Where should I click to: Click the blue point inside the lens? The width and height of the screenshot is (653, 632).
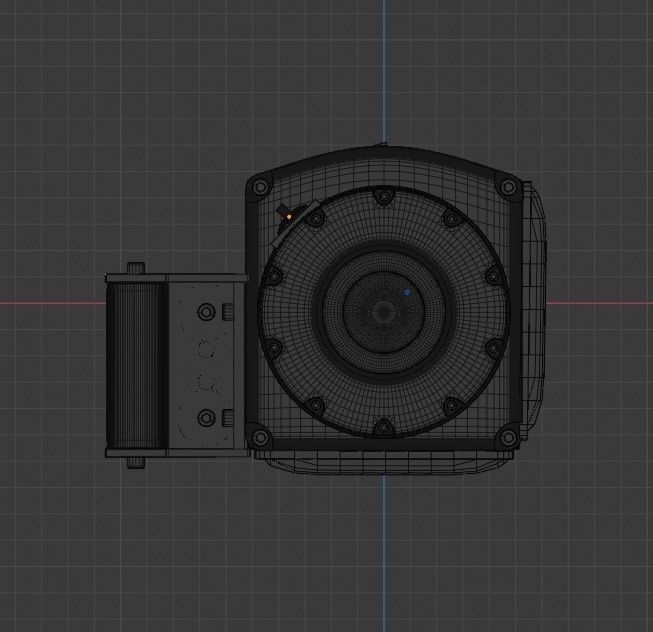(x=407, y=293)
